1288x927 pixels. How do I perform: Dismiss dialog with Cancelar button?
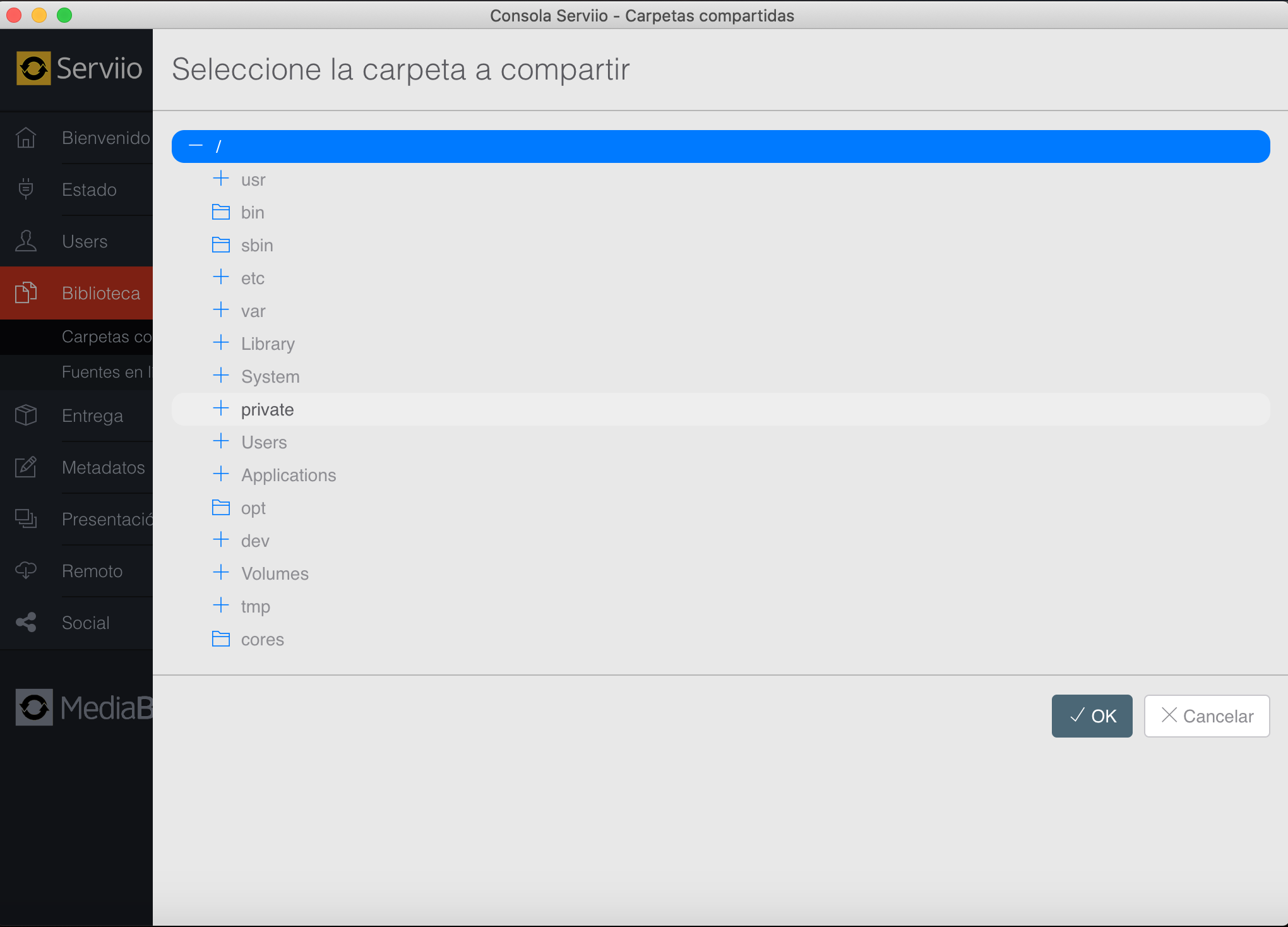tap(1207, 715)
